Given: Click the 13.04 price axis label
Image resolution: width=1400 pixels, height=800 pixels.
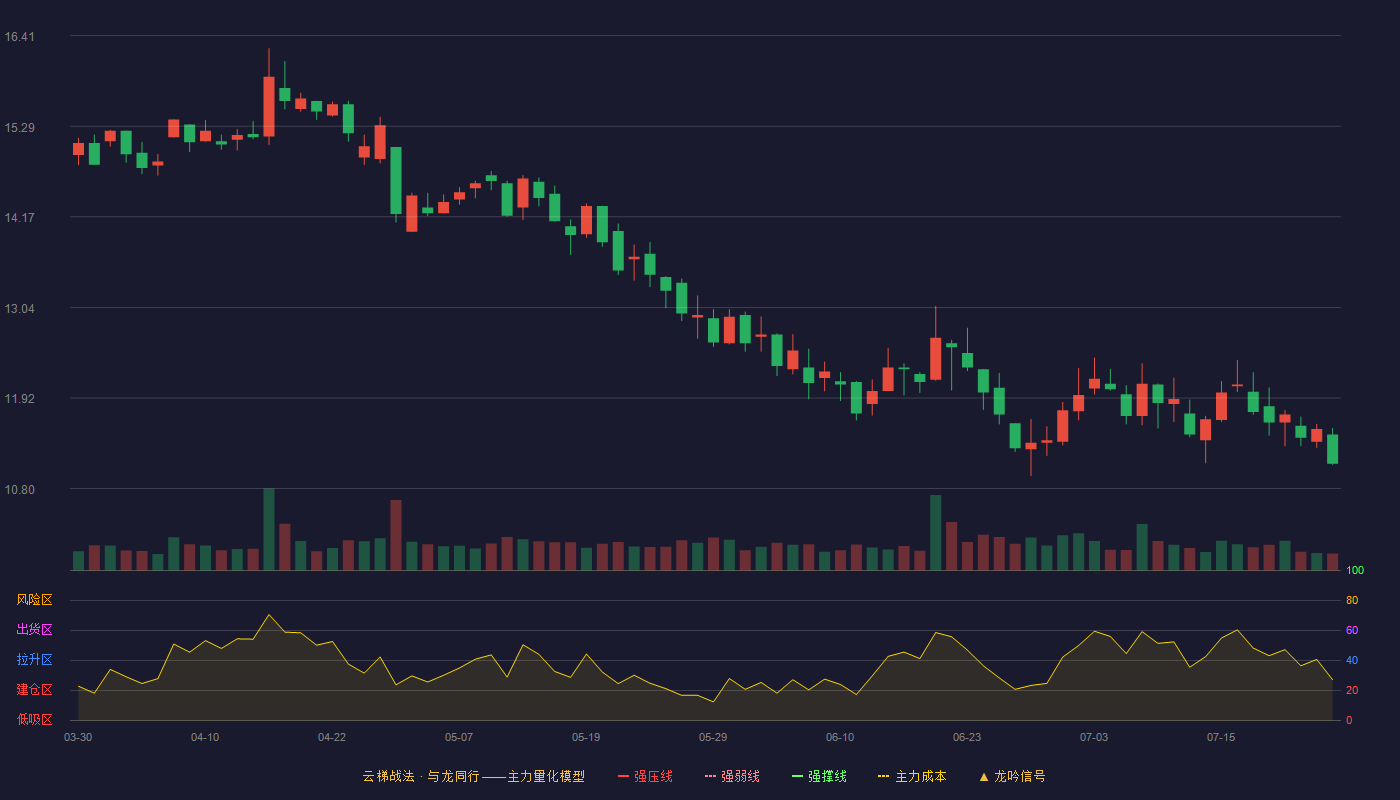Looking at the screenshot, I should point(19,309).
